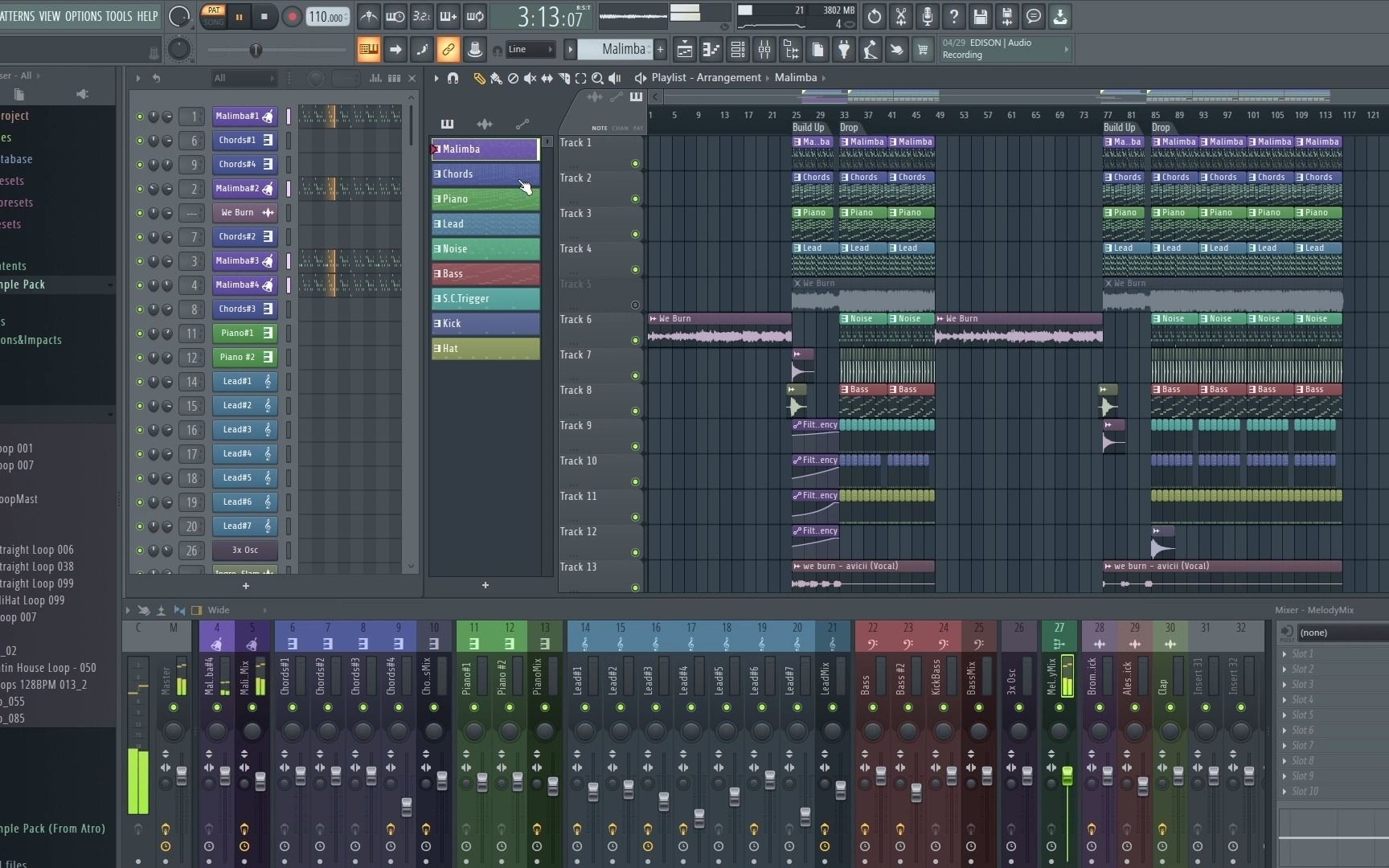Save project with the floppy disk icon
1389x868 pixels.
(x=981, y=16)
